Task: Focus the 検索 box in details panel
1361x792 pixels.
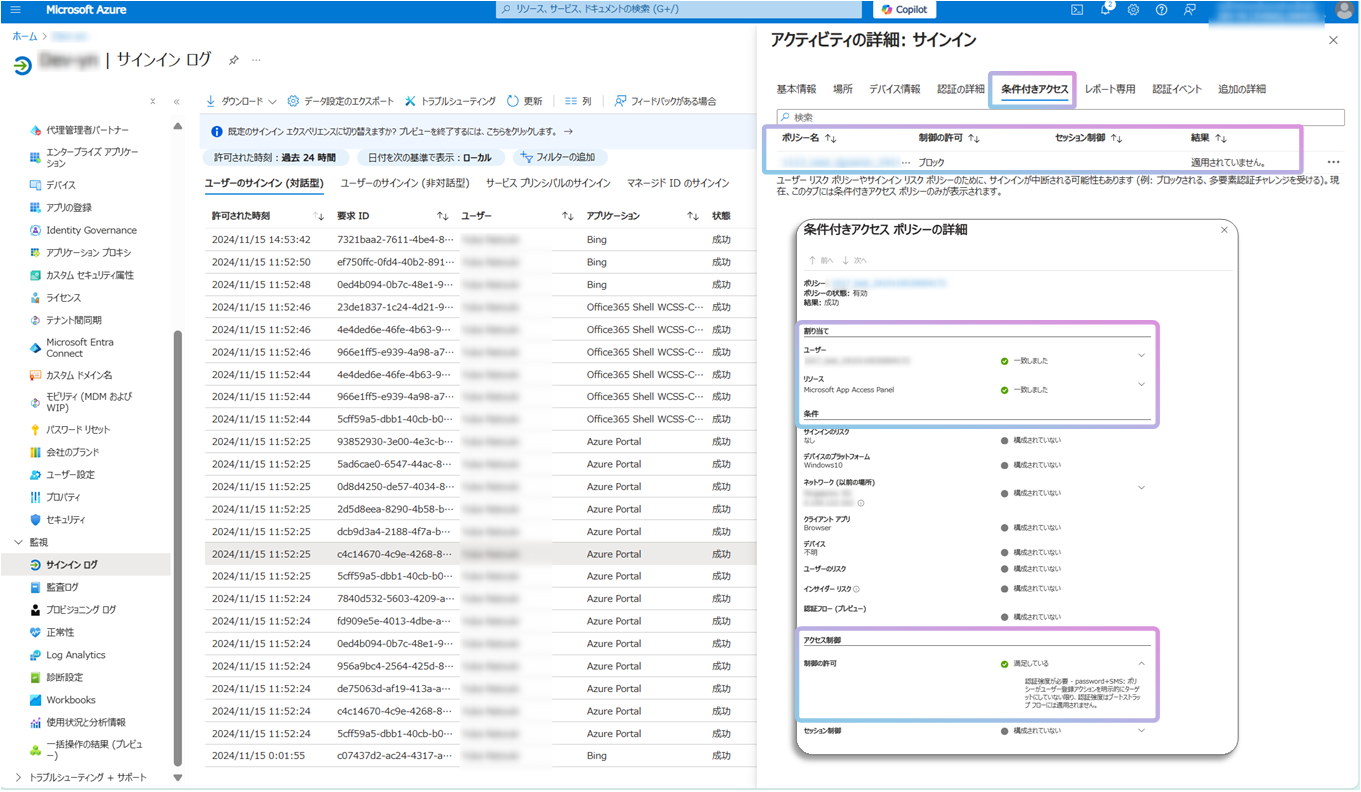Action: click(x=1060, y=117)
